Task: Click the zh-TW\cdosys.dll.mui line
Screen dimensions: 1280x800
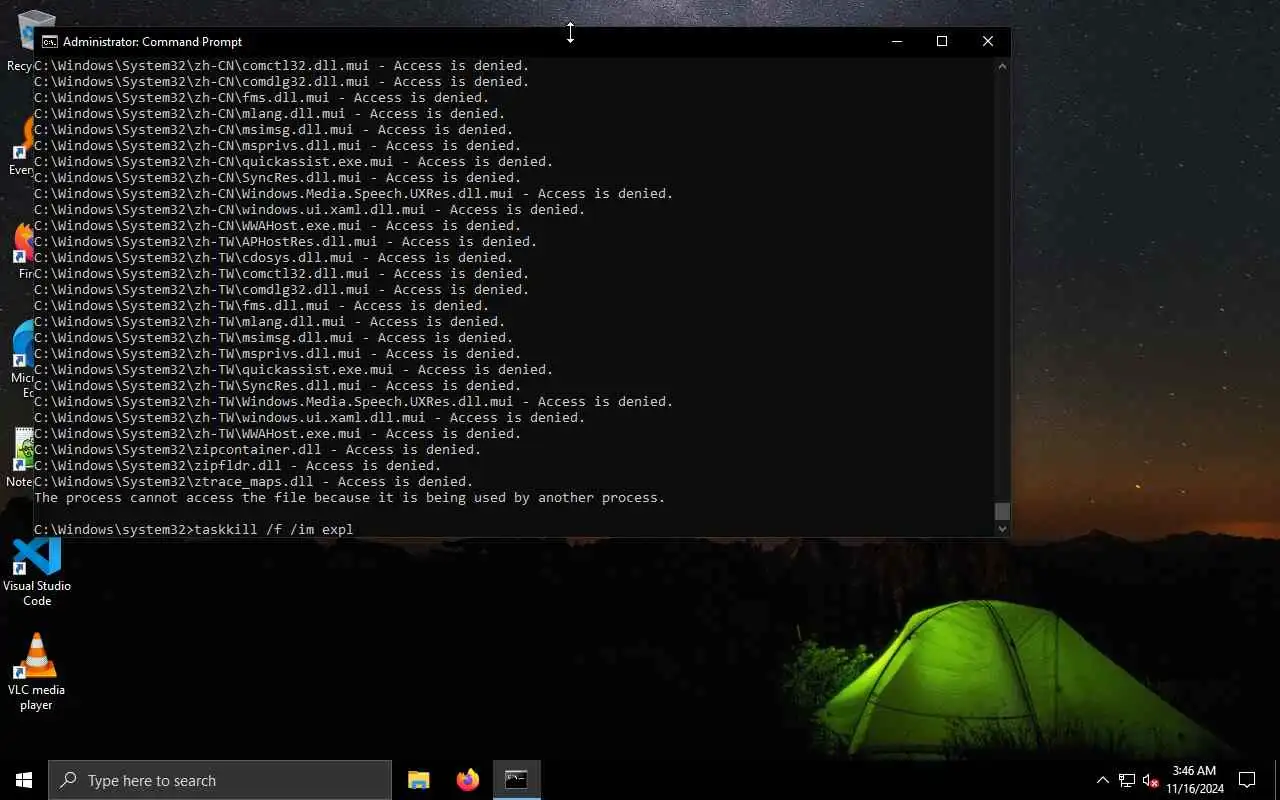Action: 274,257
